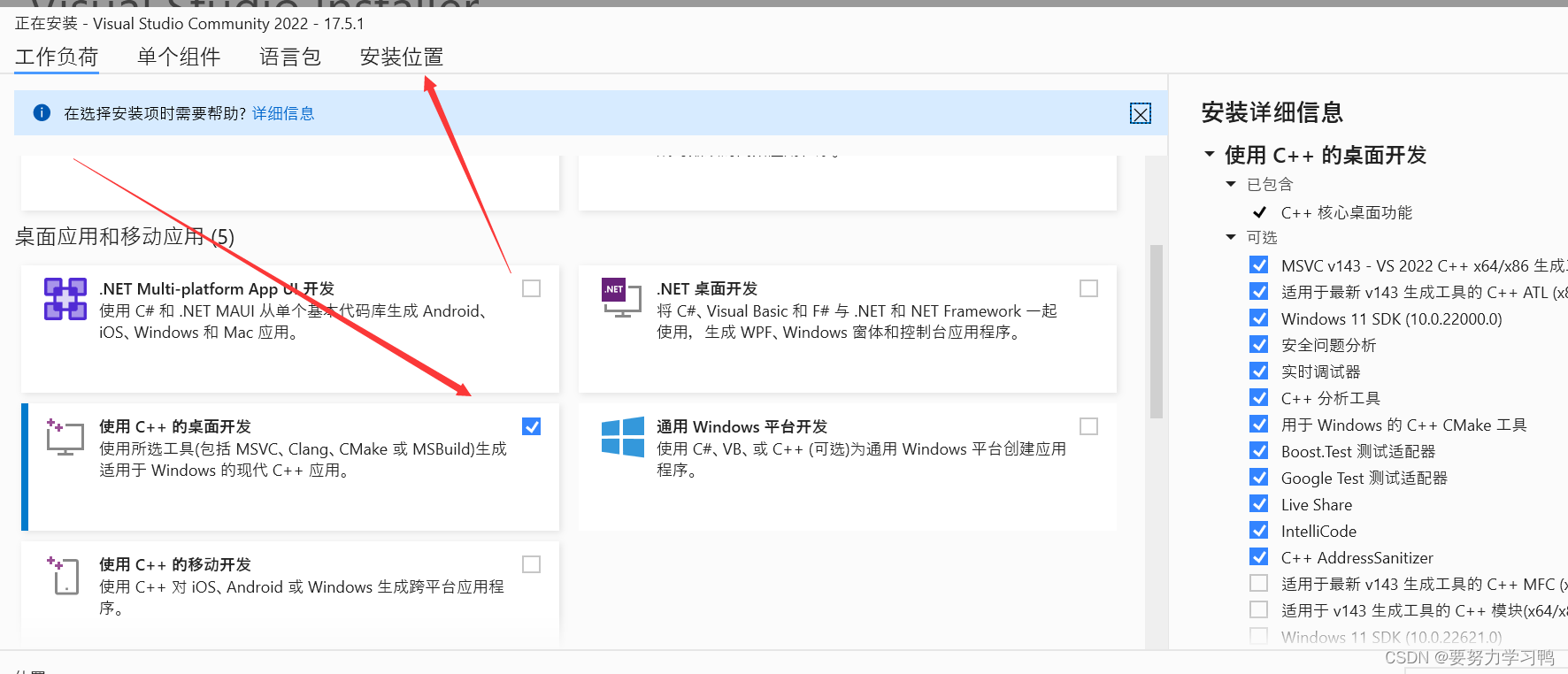Screen dimensions: 1568x674
Task: Click the C++ desktop development monitor icon
Action: click(x=65, y=437)
